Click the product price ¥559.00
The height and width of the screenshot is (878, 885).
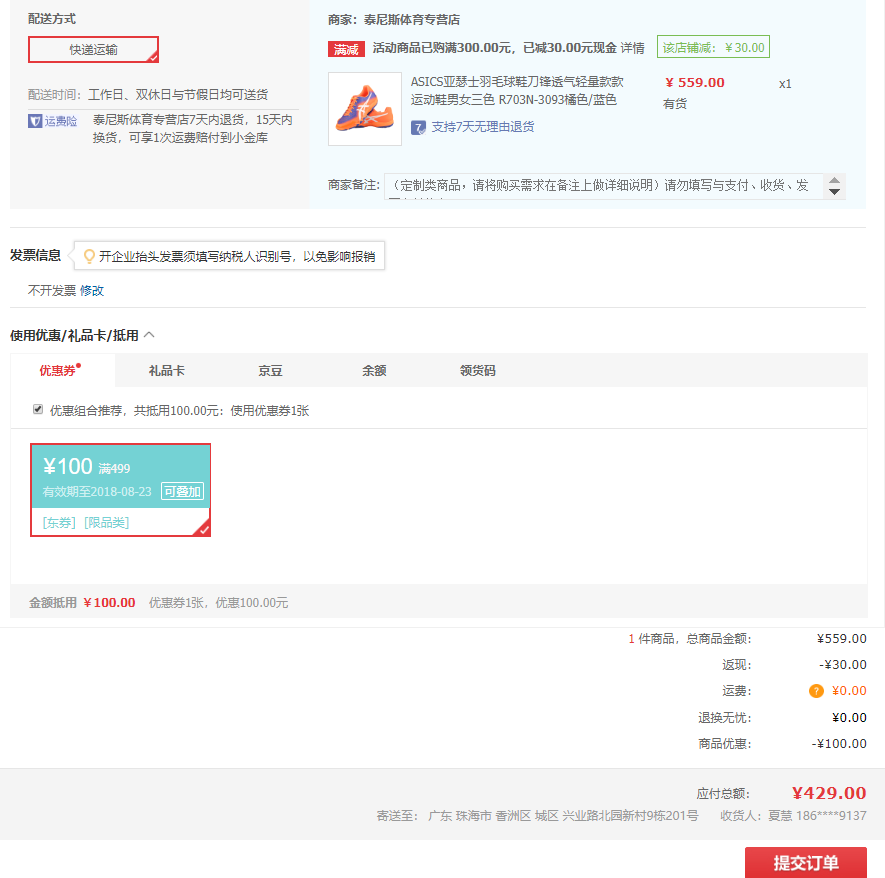tap(695, 82)
